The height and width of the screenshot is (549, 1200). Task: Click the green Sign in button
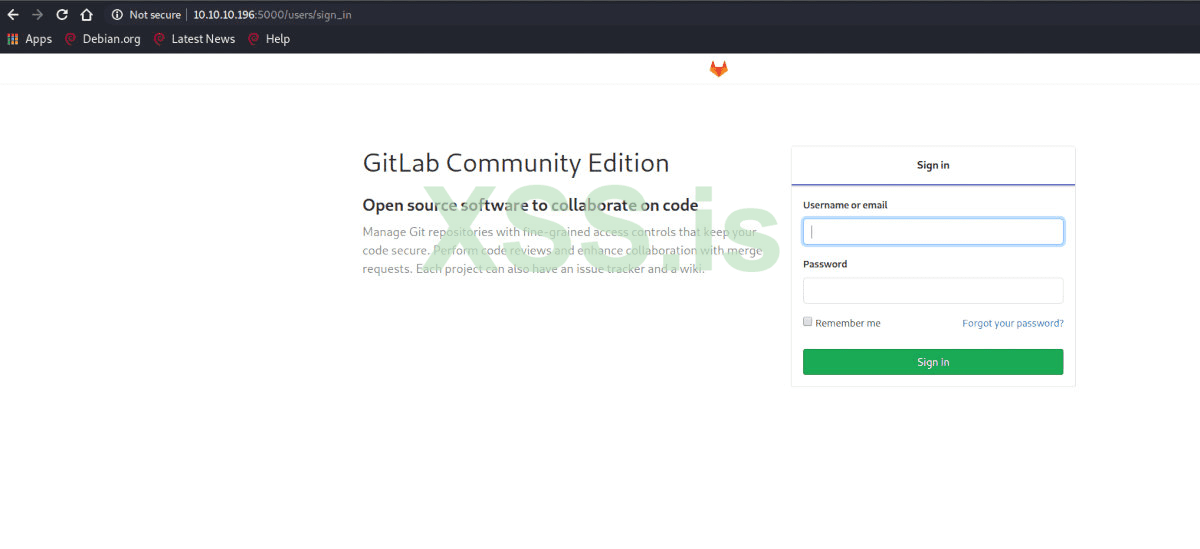(x=933, y=362)
